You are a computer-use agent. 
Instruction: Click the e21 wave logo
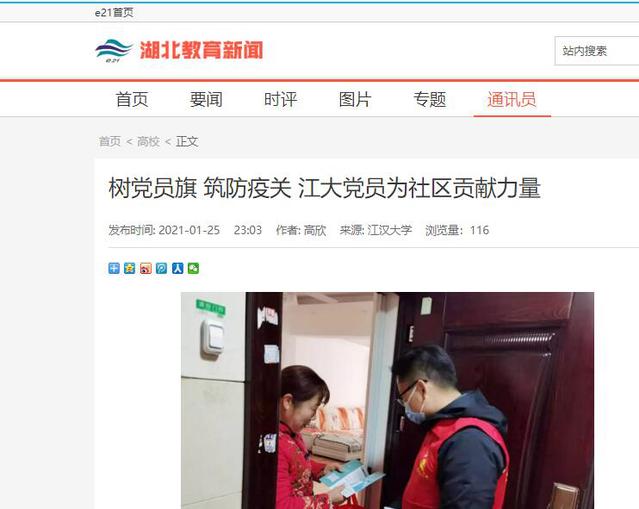114,51
